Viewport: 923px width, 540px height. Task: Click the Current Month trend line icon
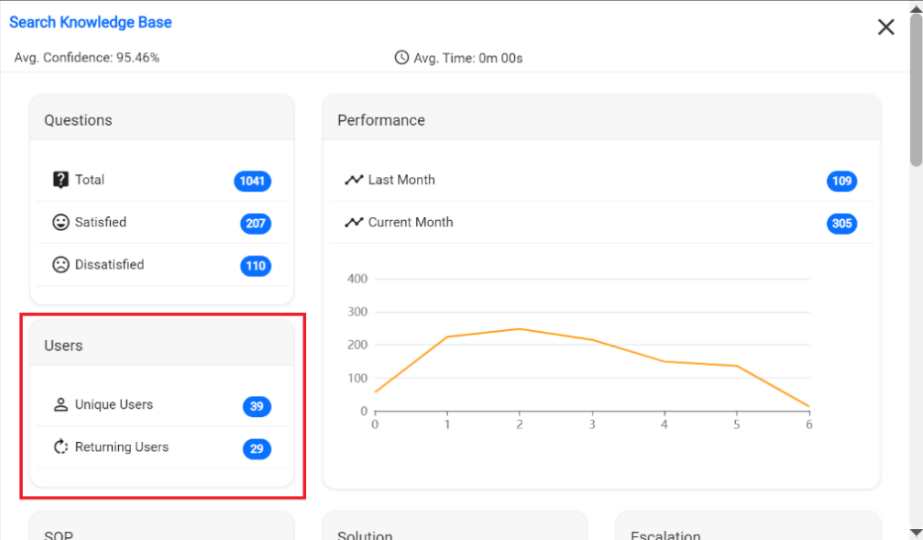click(354, 222)
